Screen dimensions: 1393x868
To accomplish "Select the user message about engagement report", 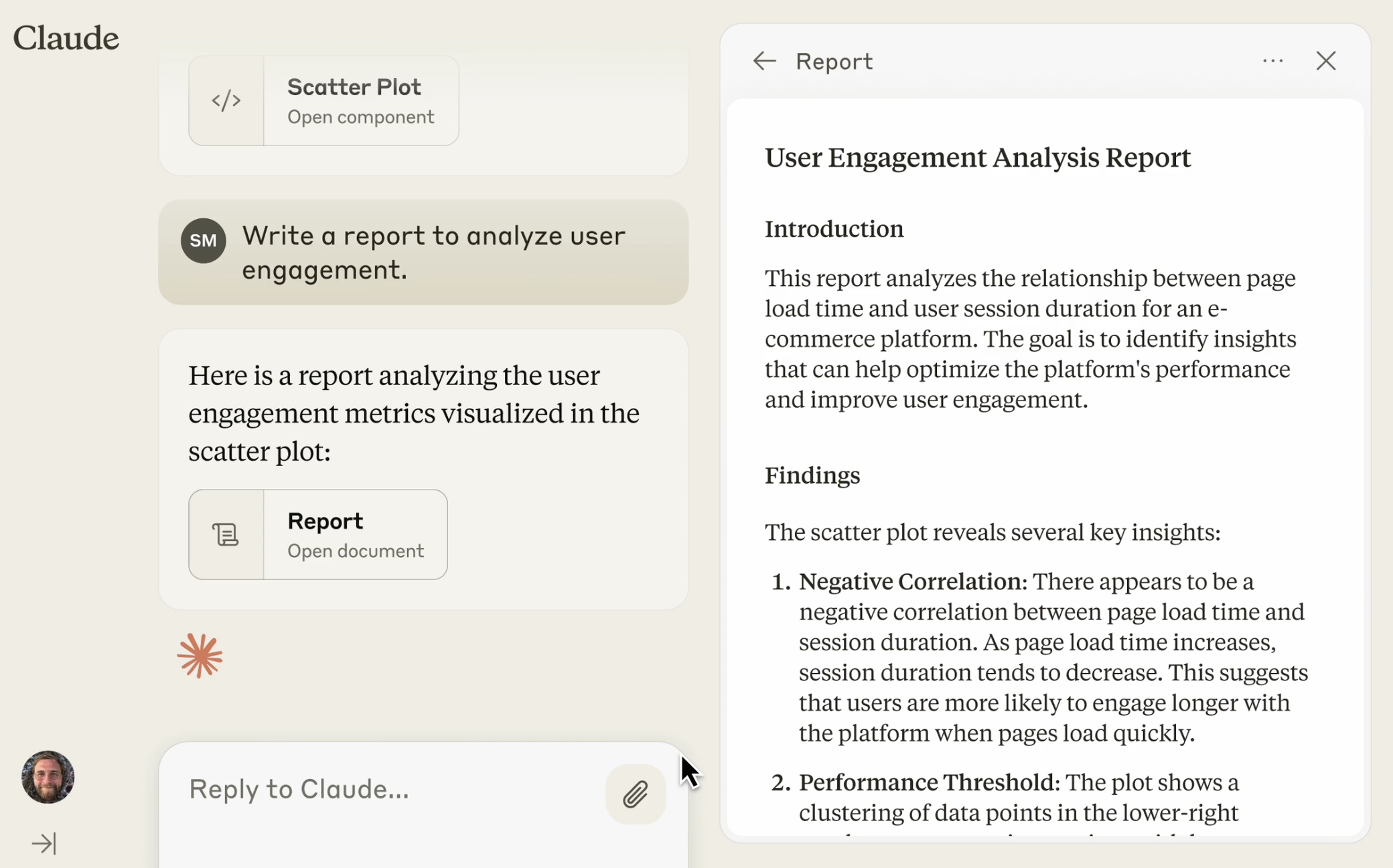I will pos(433,252).
